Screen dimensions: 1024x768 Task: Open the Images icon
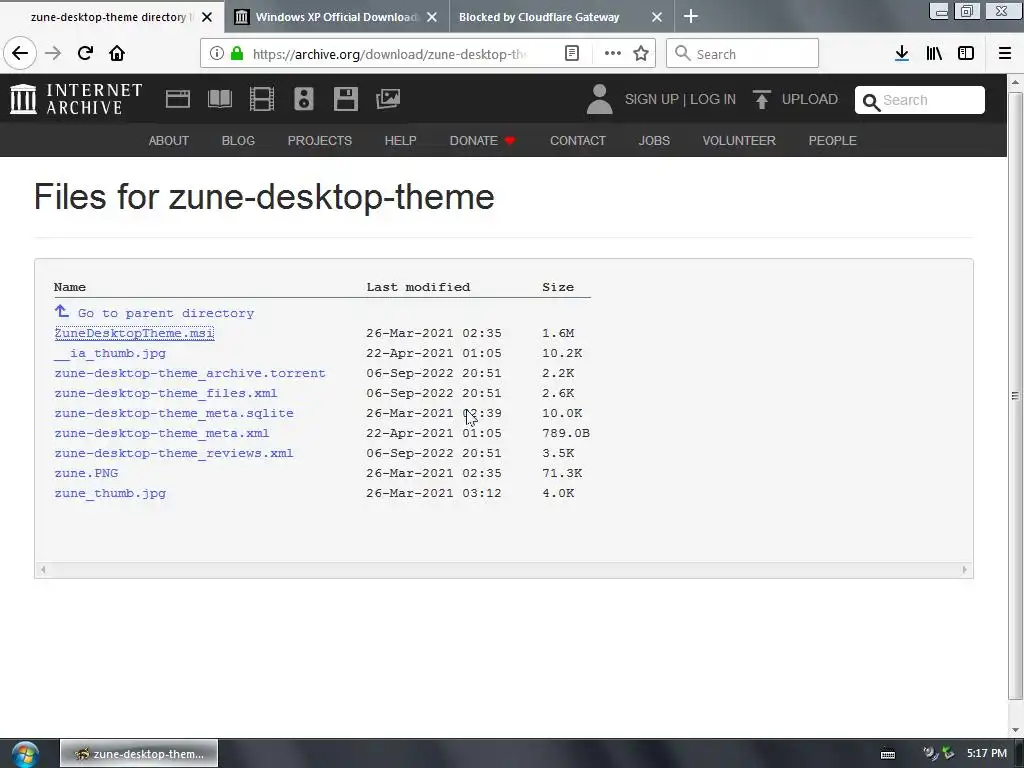click(x=388, y=99)
